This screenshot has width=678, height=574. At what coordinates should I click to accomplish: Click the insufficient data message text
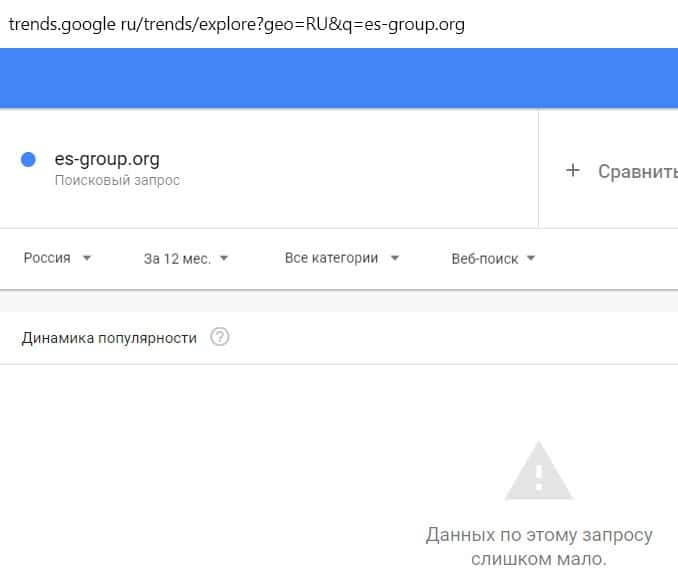tap(539, 546)
